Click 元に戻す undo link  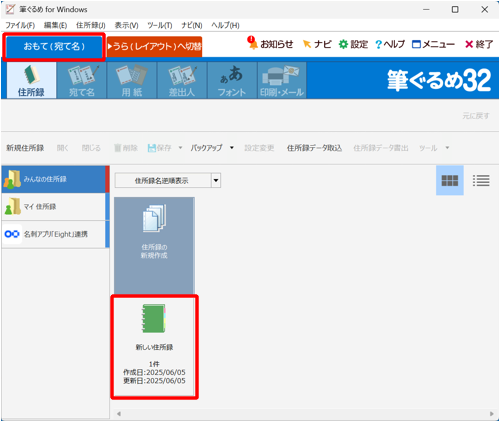(x=476, y=116)
